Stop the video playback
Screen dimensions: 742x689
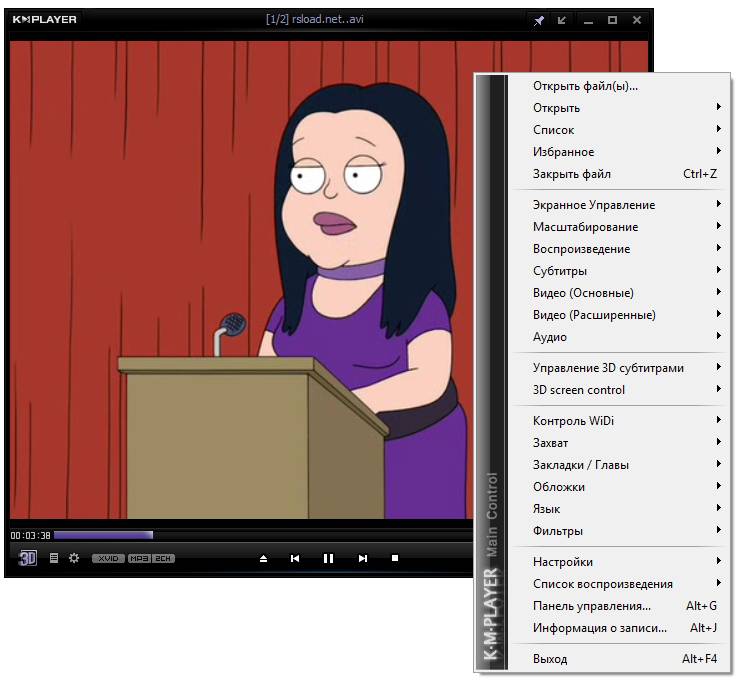click(x=395, y=558)
